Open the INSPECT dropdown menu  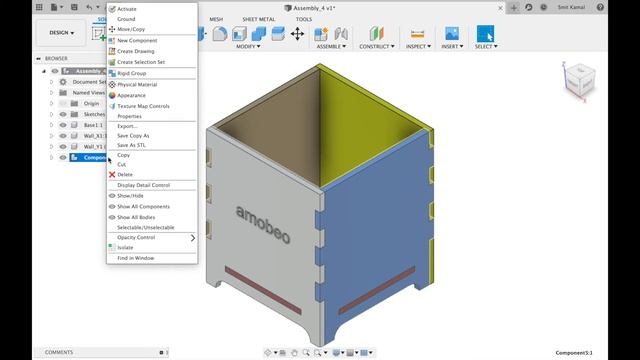tap(418, 47)
